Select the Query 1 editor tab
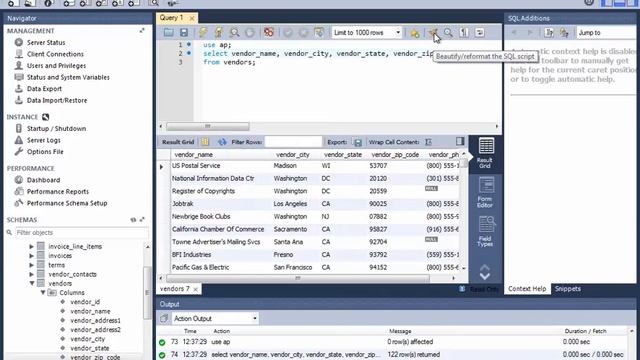The image size is (640, 360). click(171, 18)
